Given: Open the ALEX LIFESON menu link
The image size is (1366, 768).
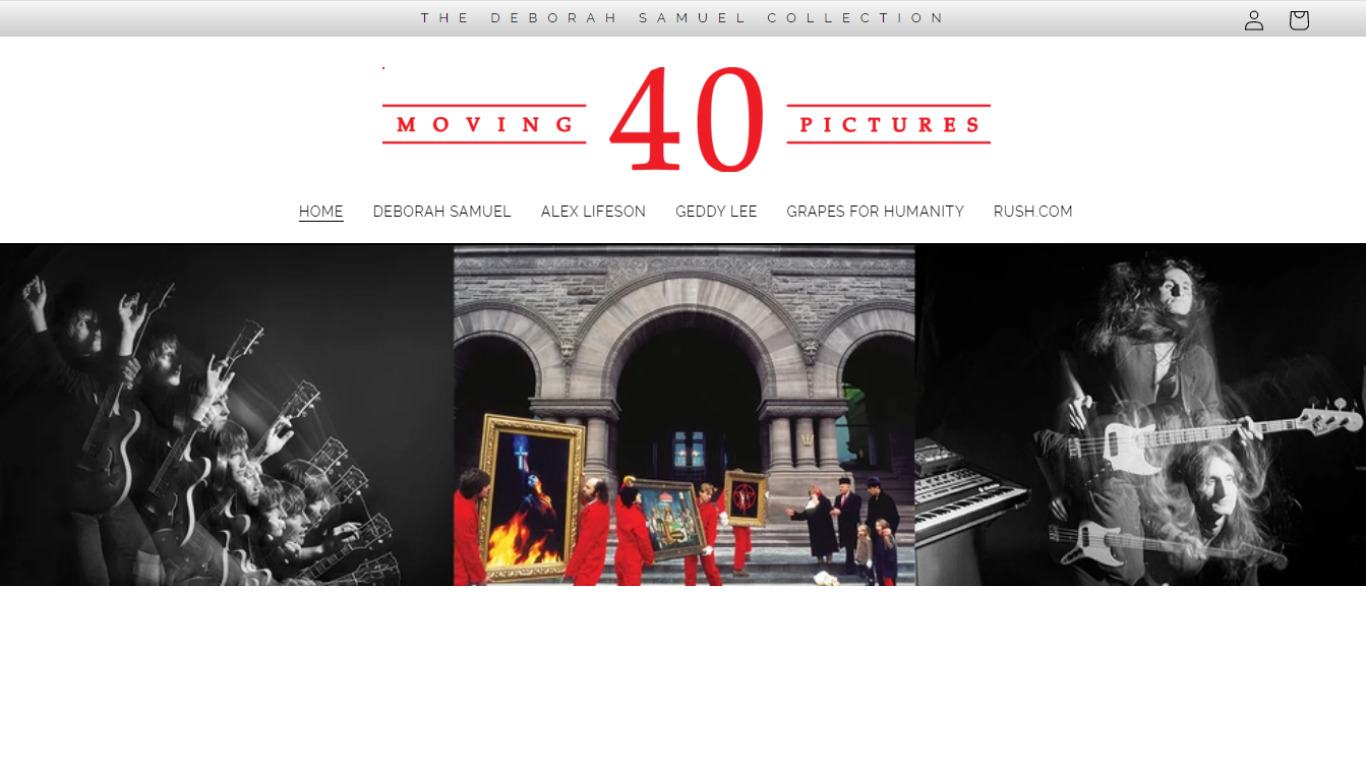Looking at the screenshot, I should [x=593, y=212].
